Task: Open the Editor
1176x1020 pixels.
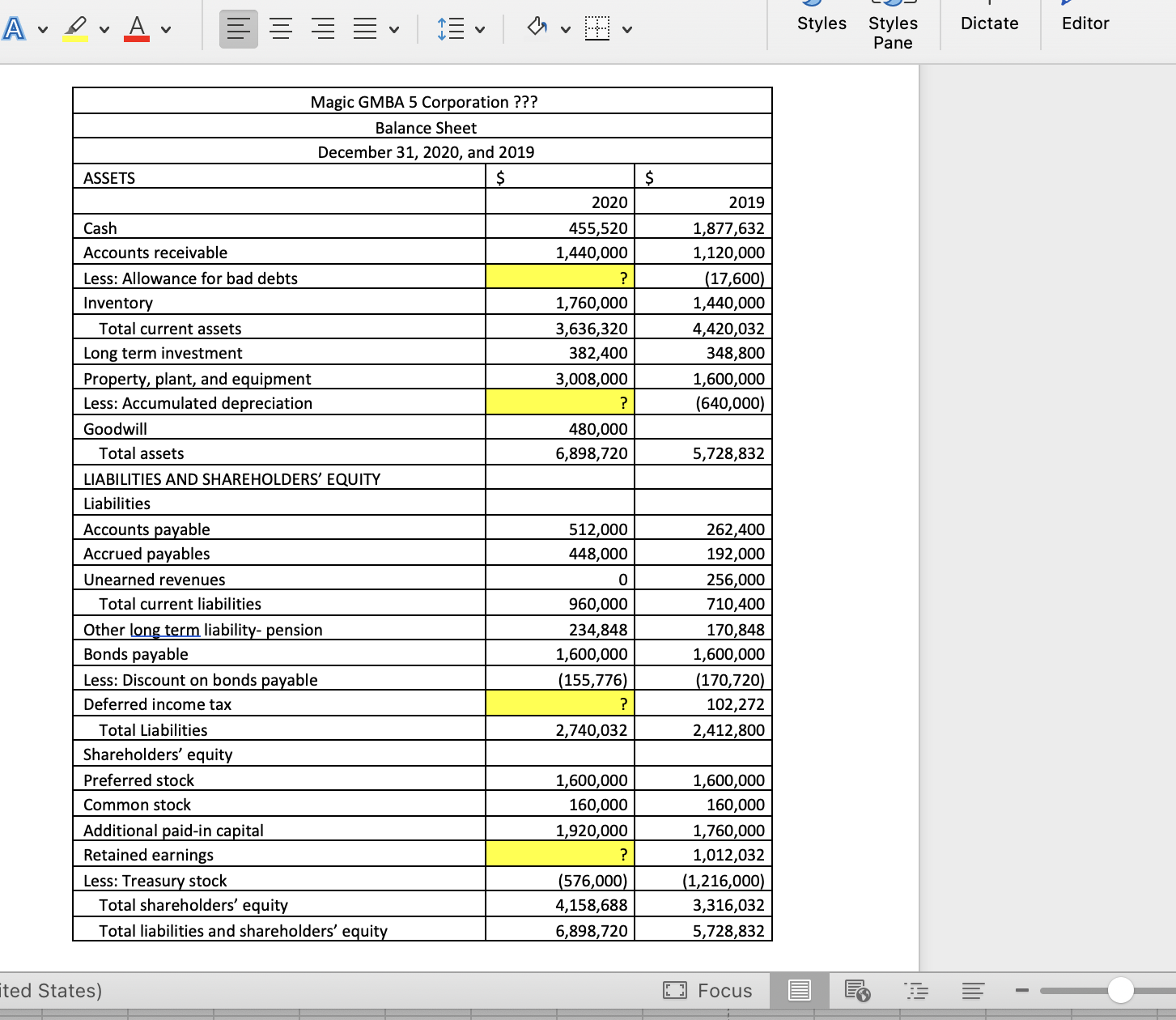Action: (x=1085, y=23)
